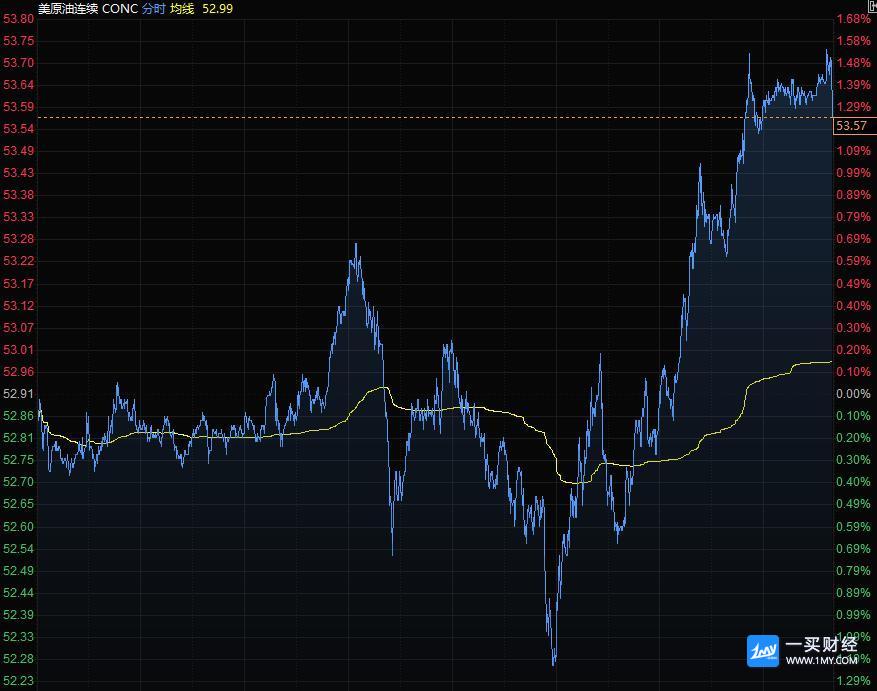Viewport: 877px width, 691px height.
Task: Click the 52.60 price axis label
Action: (18, 527)
